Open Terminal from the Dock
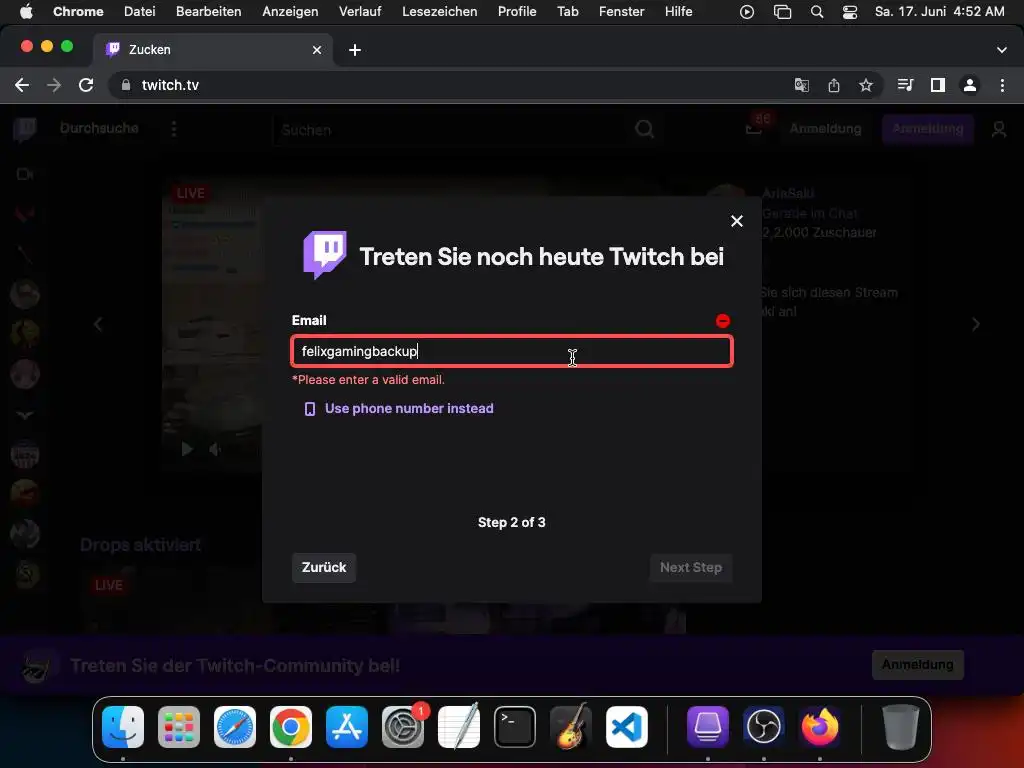 (515, 727)
